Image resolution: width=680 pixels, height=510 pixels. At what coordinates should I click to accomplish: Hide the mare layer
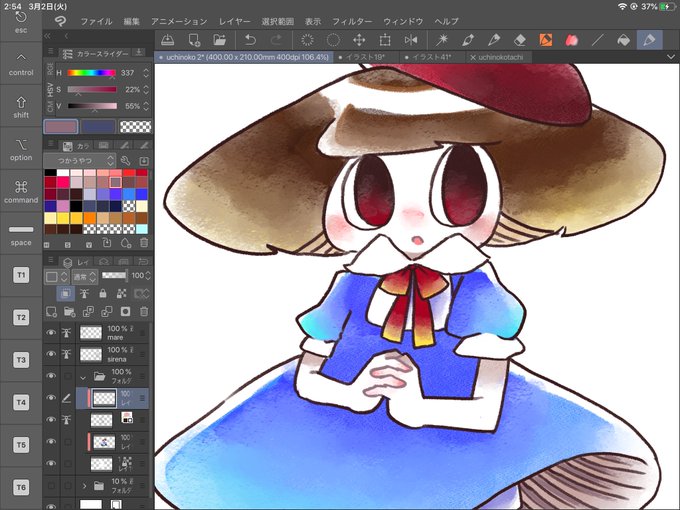click(x=51, y=333)
